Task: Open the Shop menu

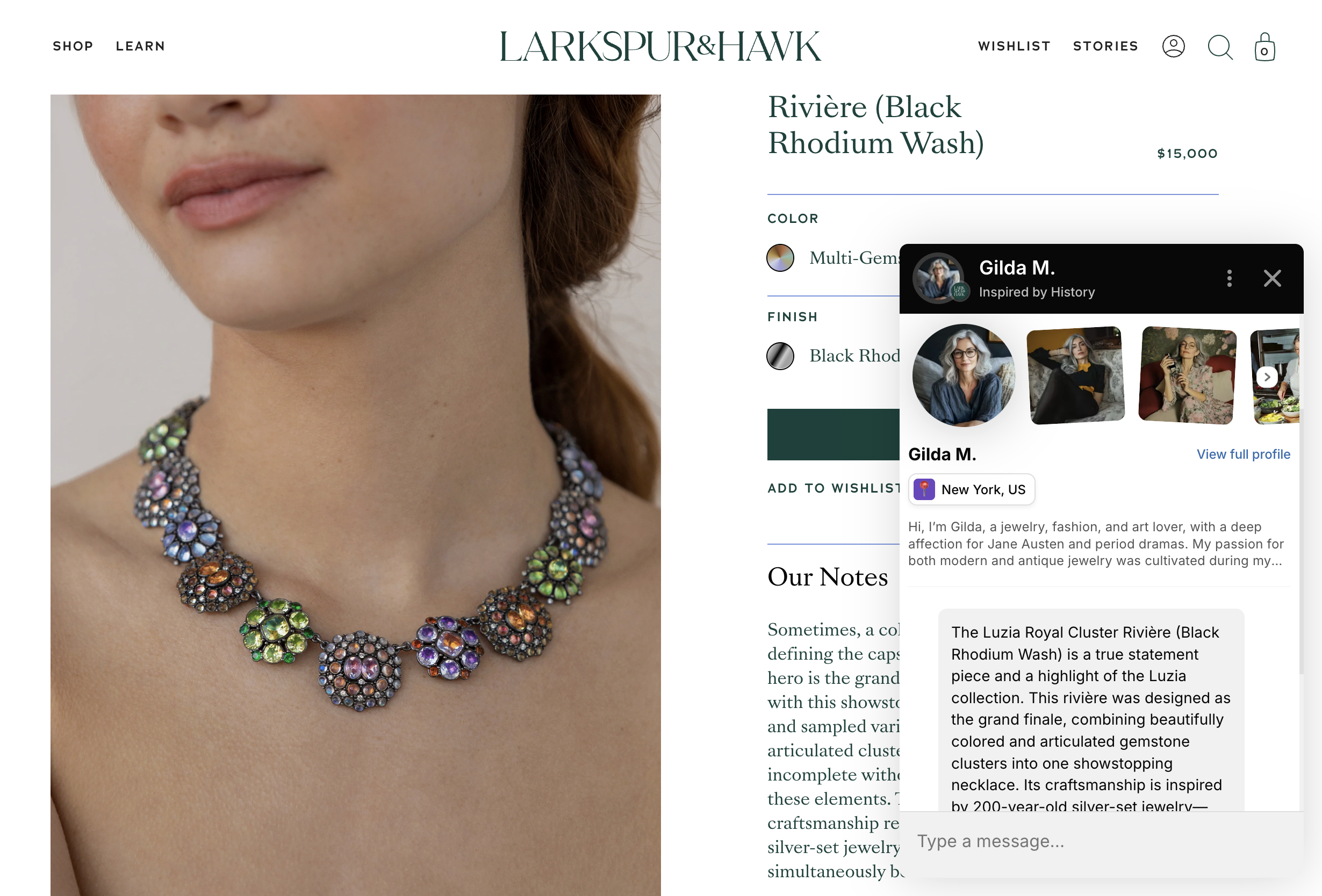Action: 73,46
